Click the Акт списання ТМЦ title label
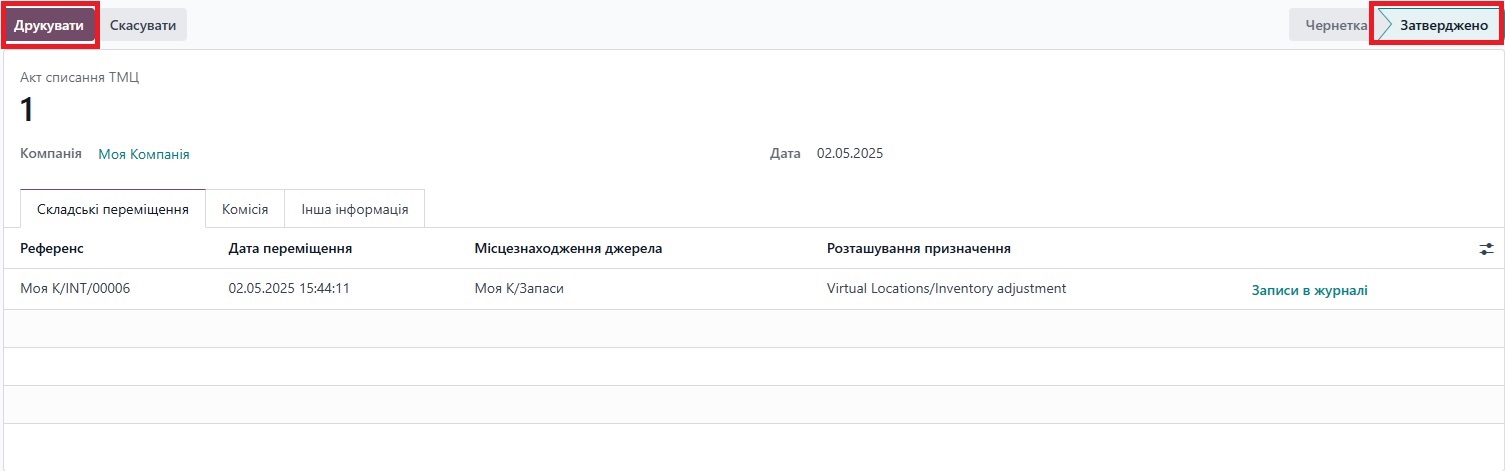 pyautogui.click(x=80, y=77)
